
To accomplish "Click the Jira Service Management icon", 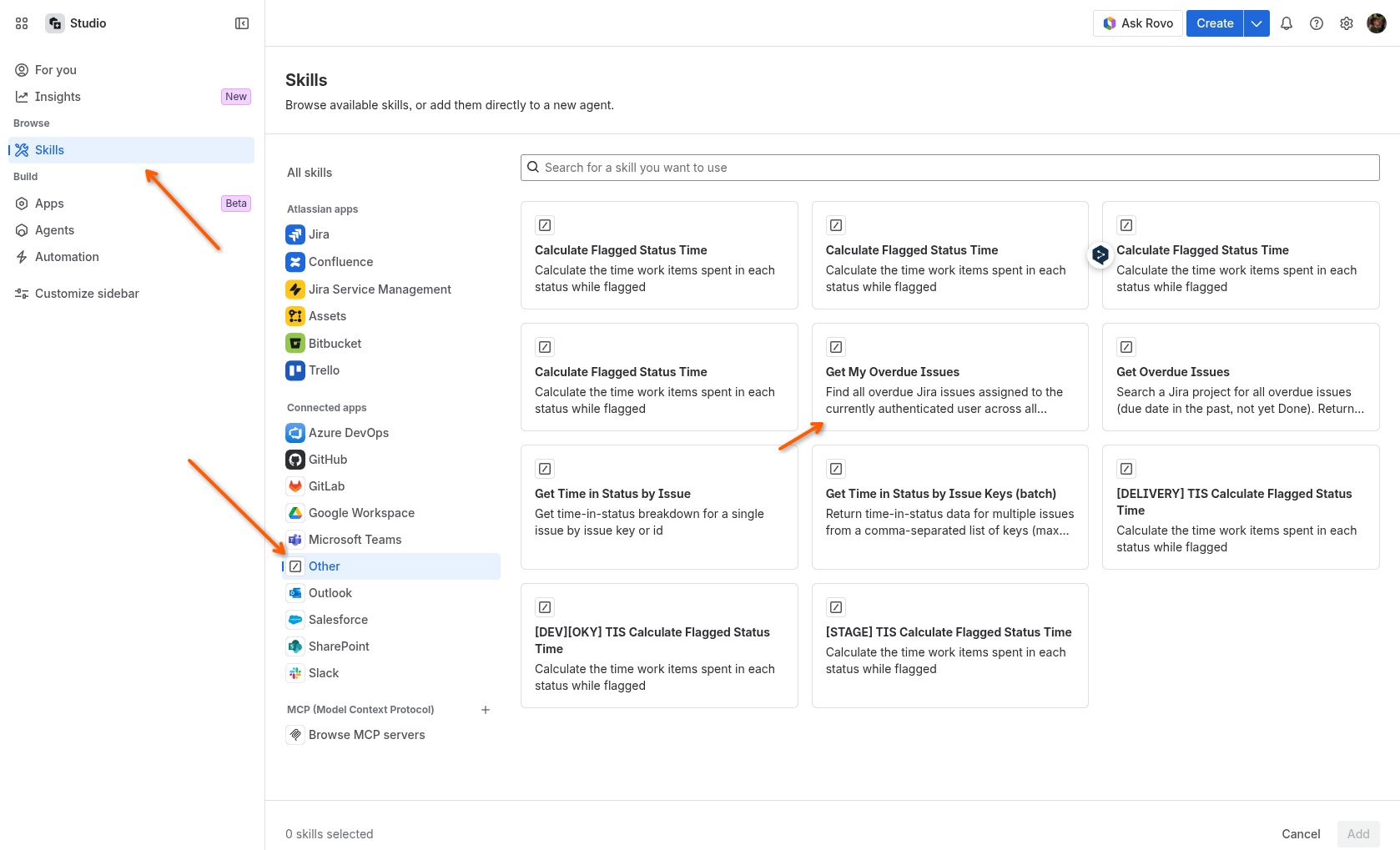I will (x=295, y=289).
